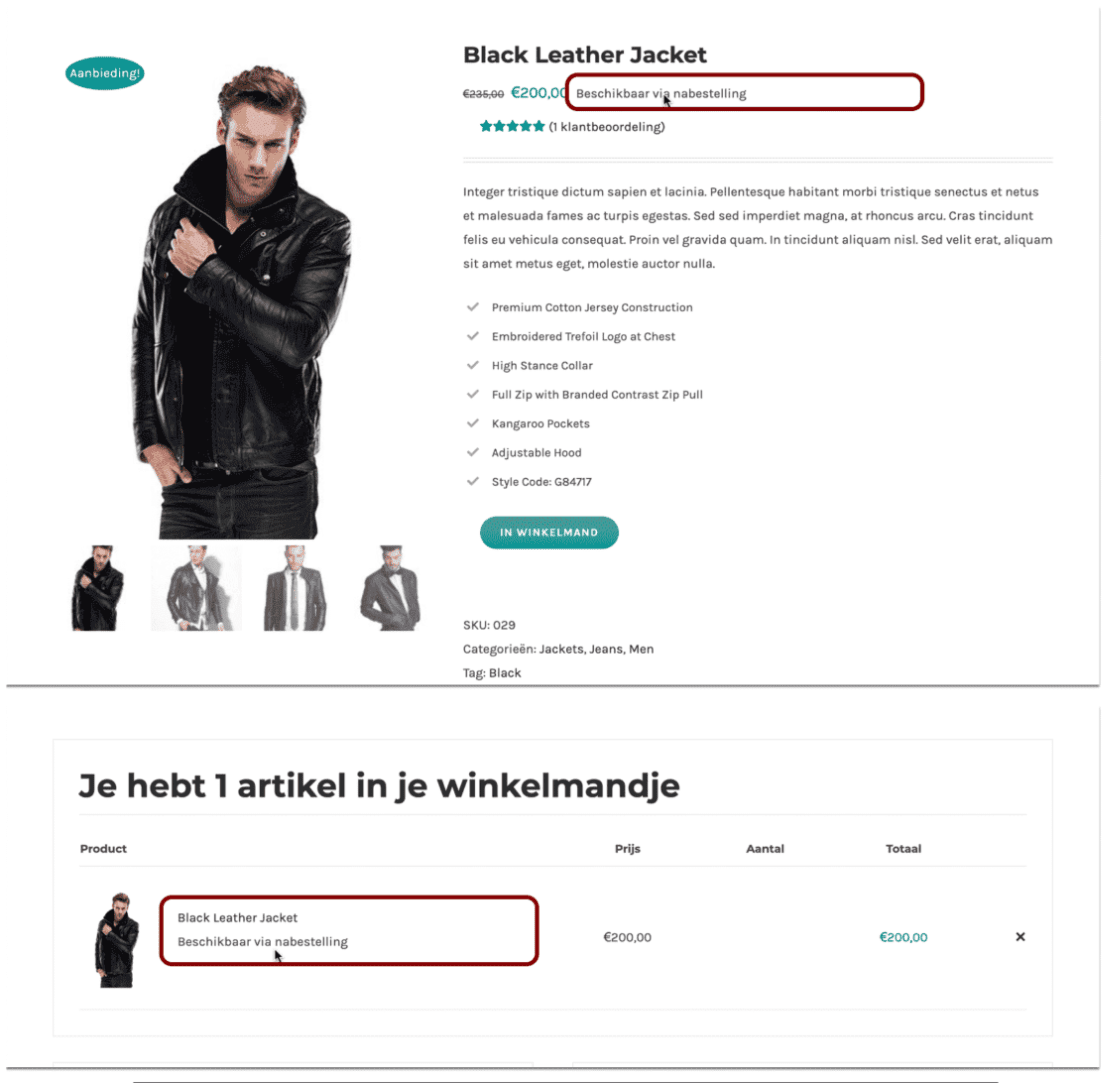Open the Men category link
Screen dimensions: 1112x1083
coord(641,649)
